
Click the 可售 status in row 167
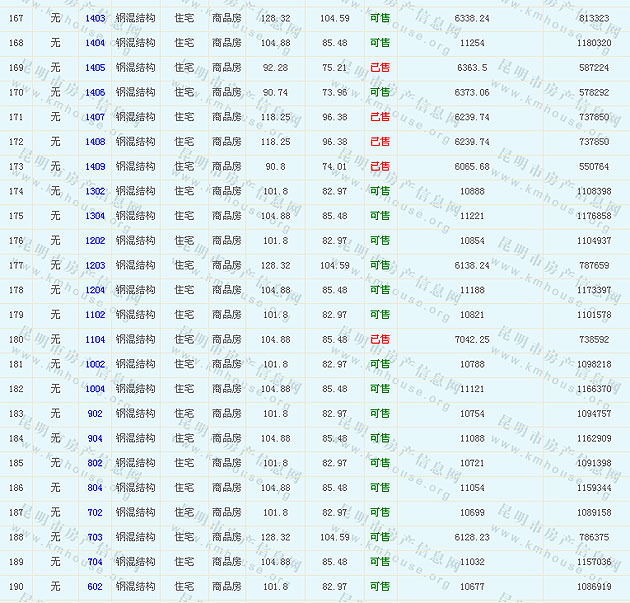pos(380,19)
